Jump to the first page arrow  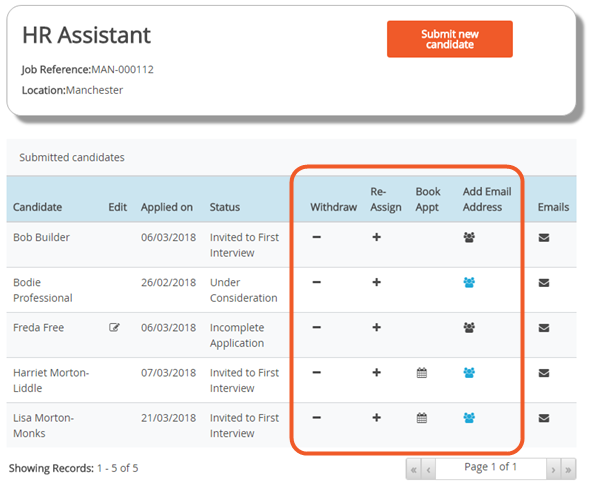point(414,470)
